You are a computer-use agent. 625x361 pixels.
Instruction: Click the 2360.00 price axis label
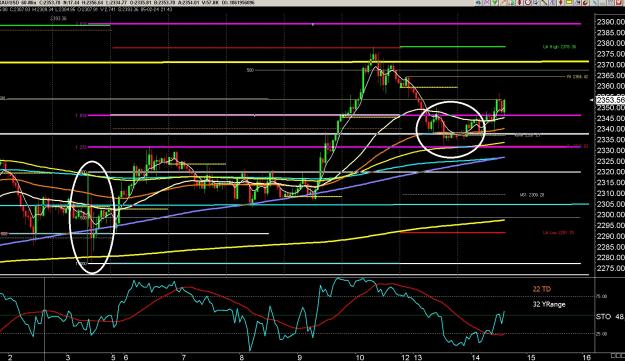pos(610,86)
